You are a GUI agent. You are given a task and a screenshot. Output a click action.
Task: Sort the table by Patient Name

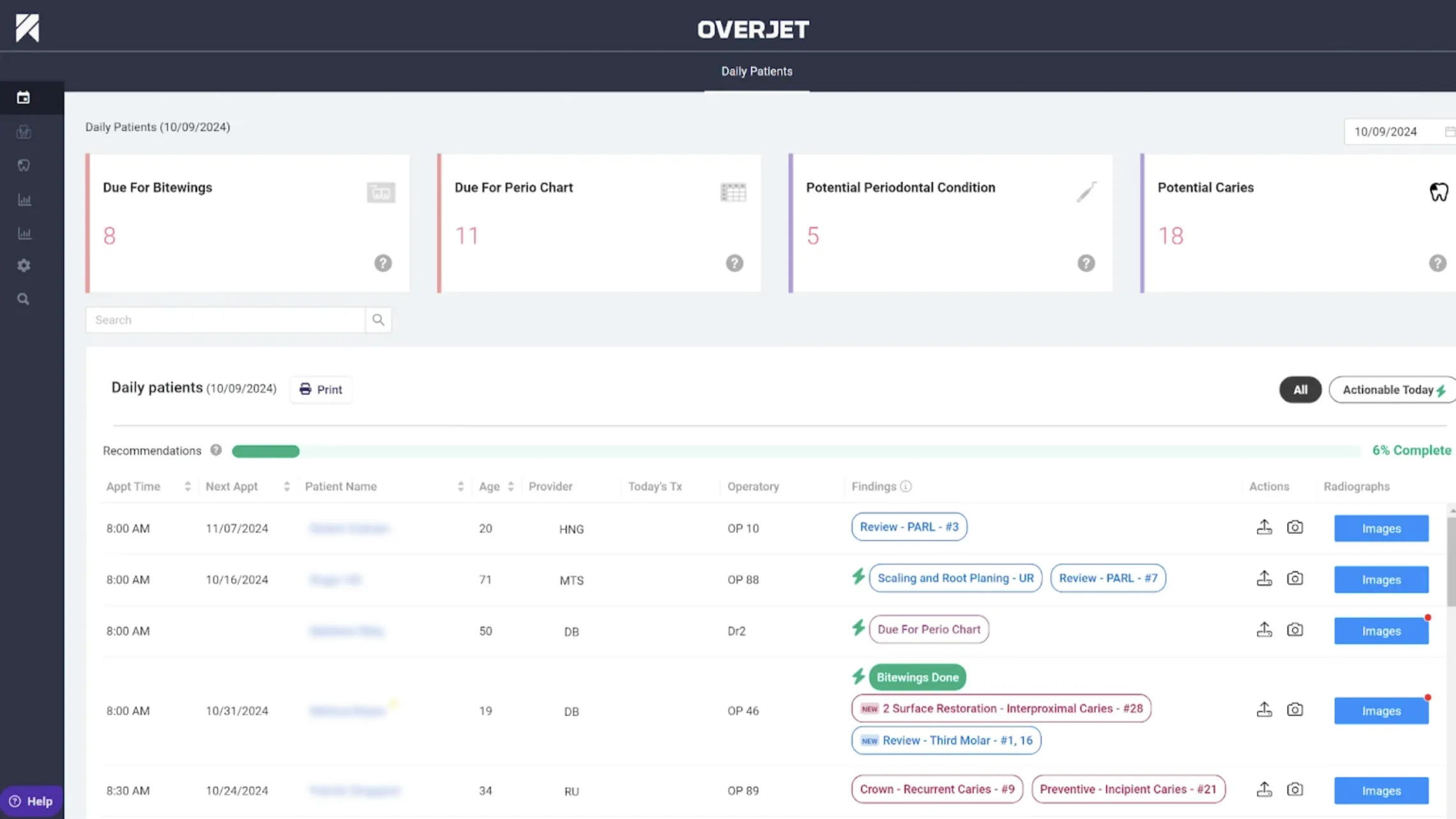click(460, 487)
